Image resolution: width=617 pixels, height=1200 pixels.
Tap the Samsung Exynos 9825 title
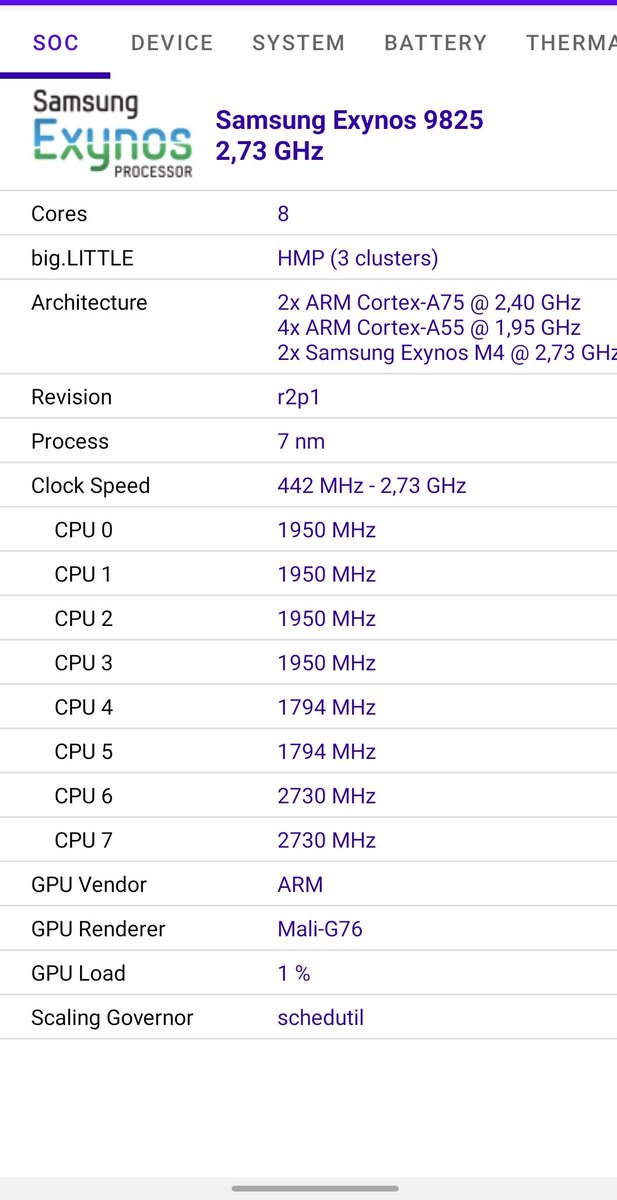(349, 120)
